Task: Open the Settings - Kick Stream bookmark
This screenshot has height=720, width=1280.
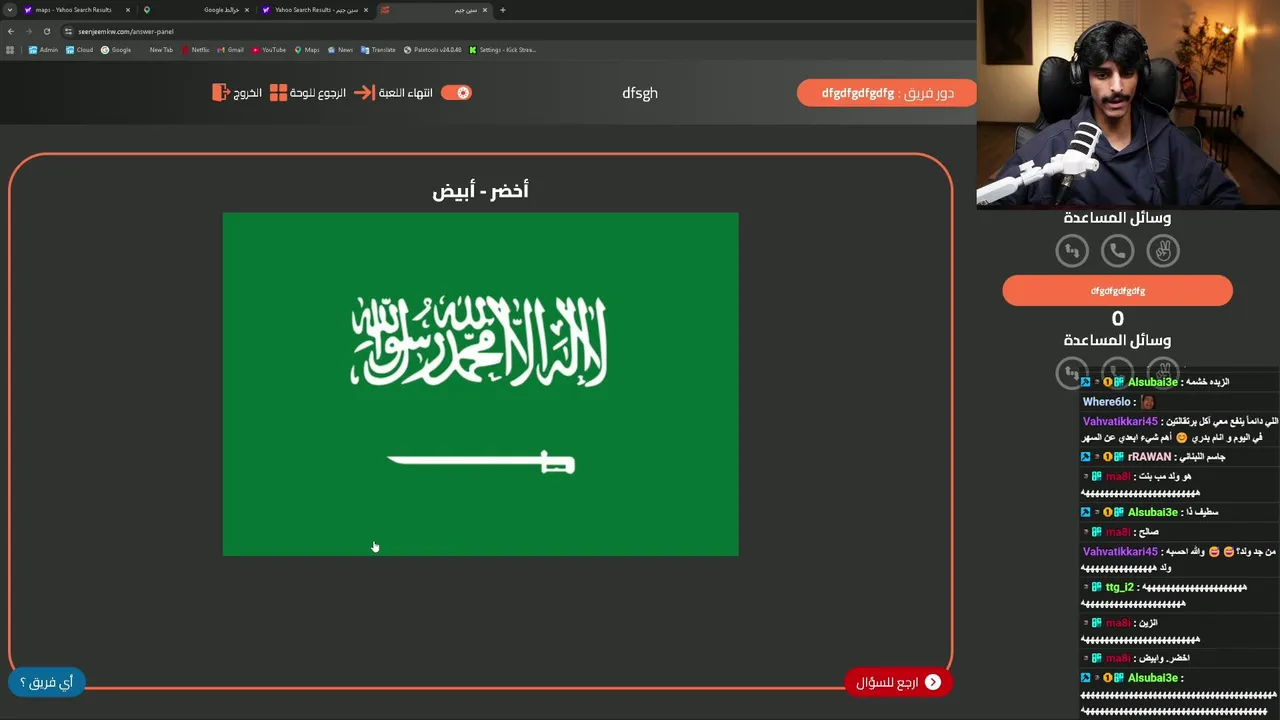Action: click(x=503, y=49)
